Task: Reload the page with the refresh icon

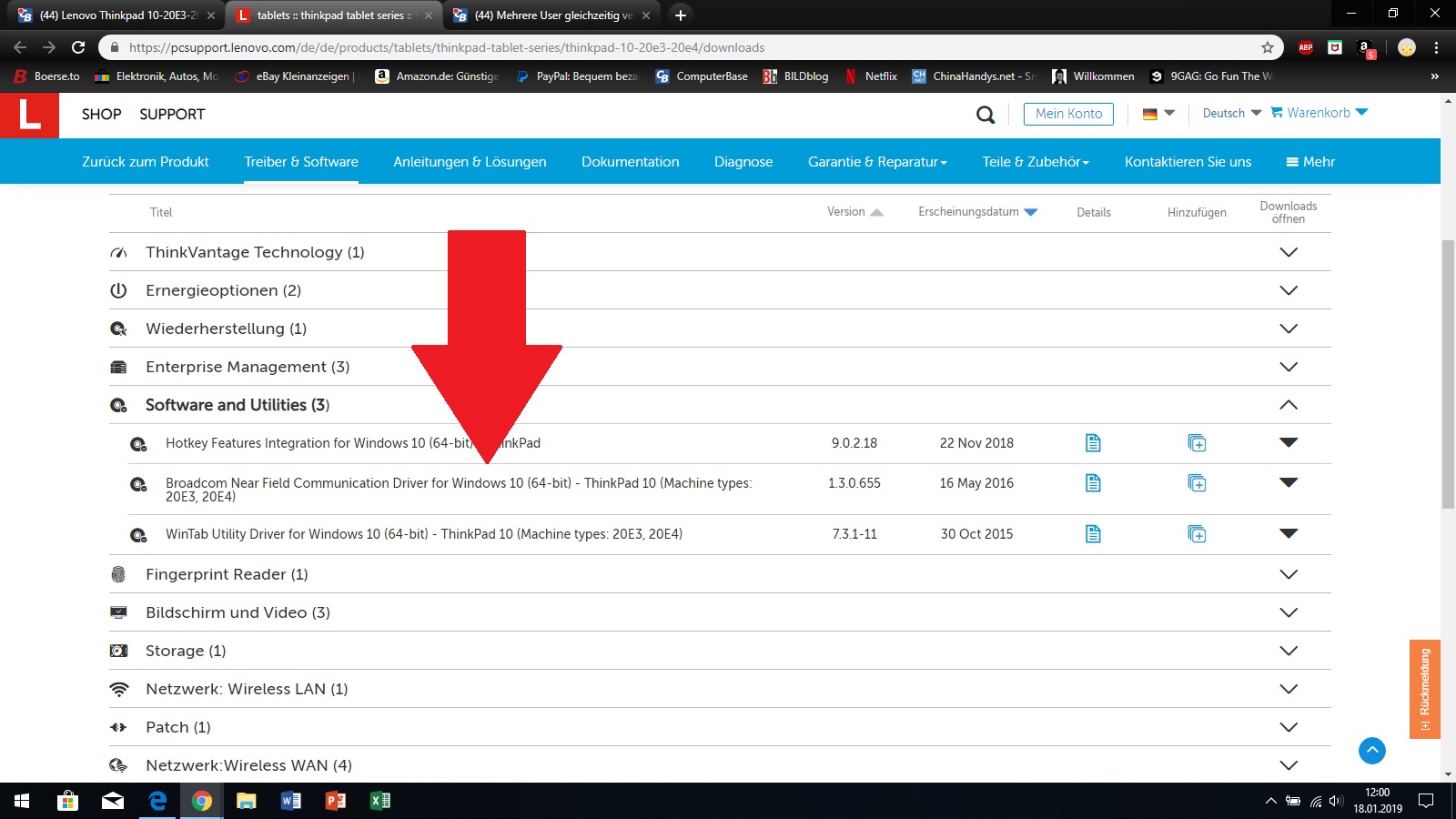Action: tap(78, 47)
